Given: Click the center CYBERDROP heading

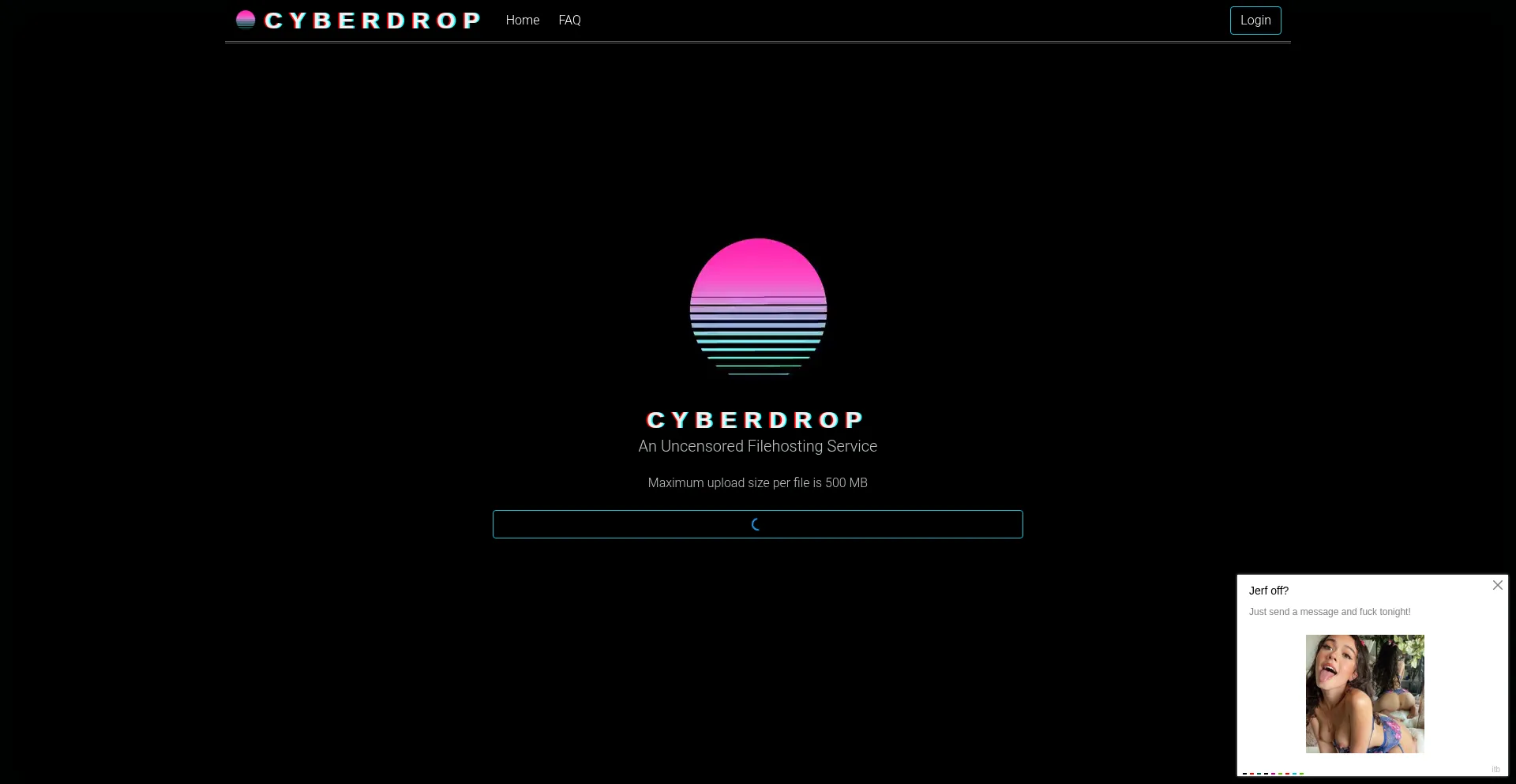Looking at the screenshot, I should (x=756, y=420).
